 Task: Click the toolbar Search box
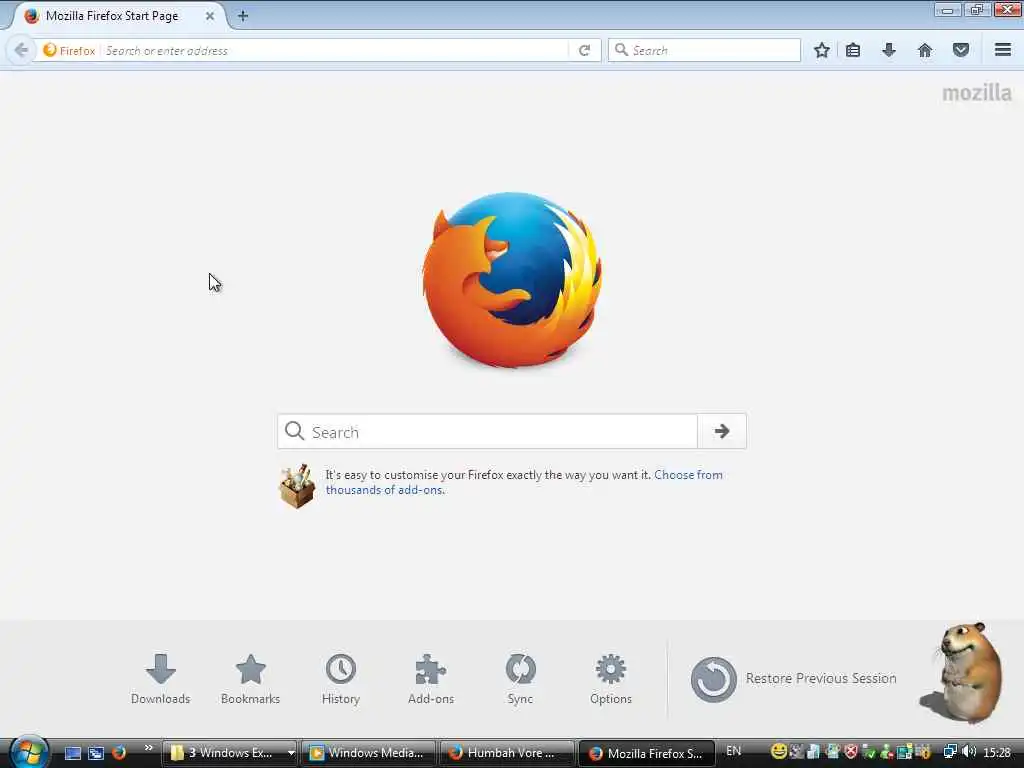point(704,50)
